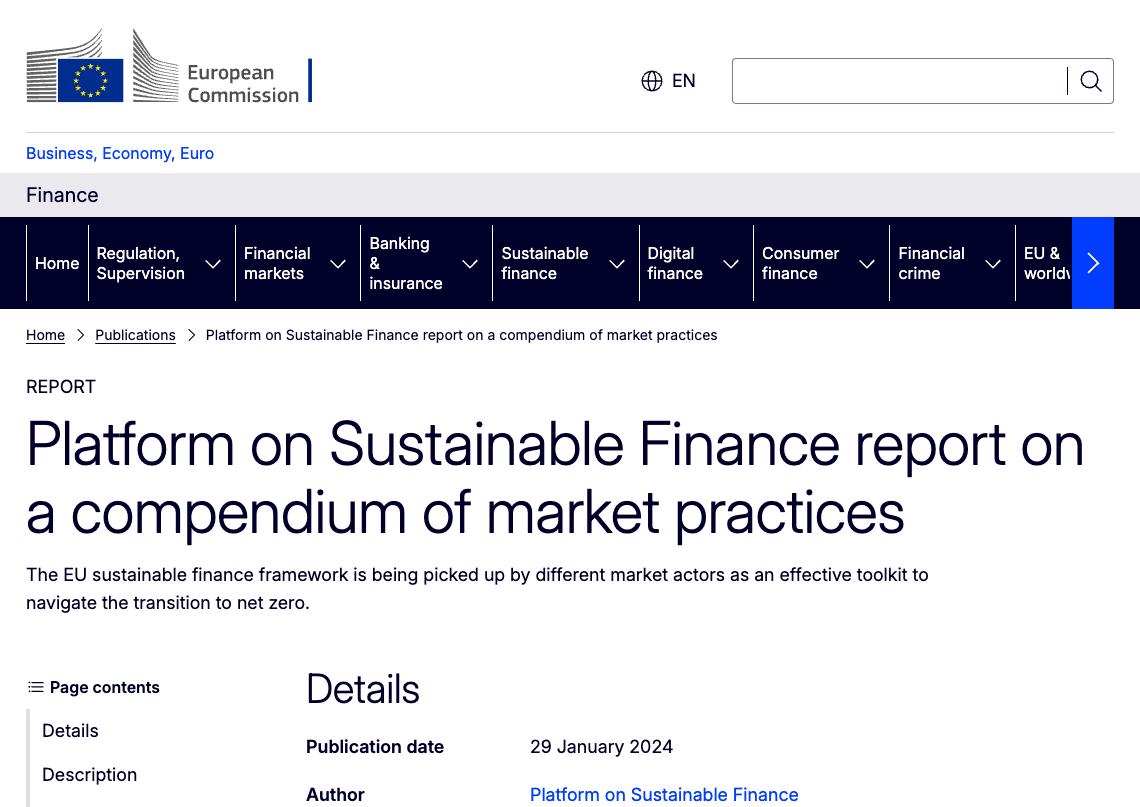
Task: Open the Sustainable finance navigation item
Action: [x=545, y=263]
